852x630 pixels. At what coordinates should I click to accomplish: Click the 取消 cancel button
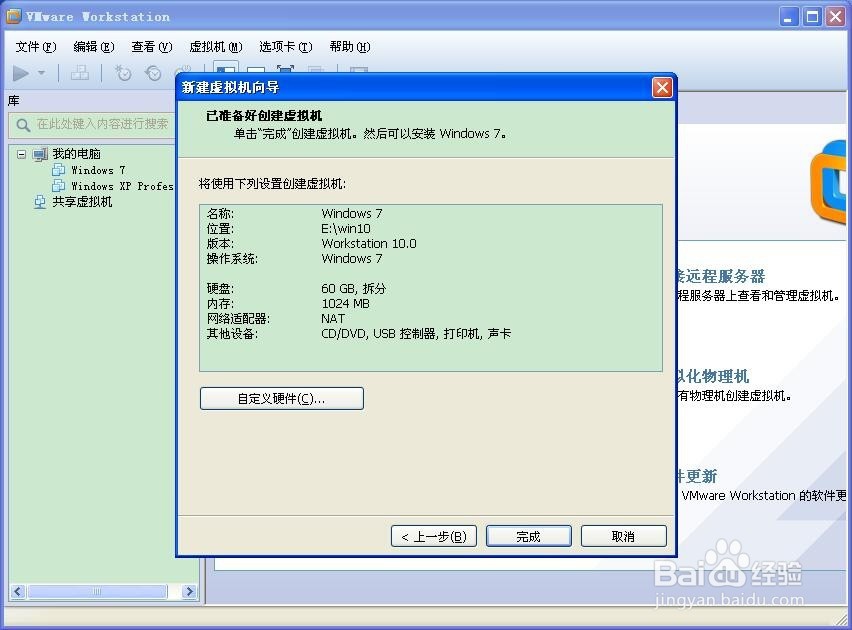point(624,537)
